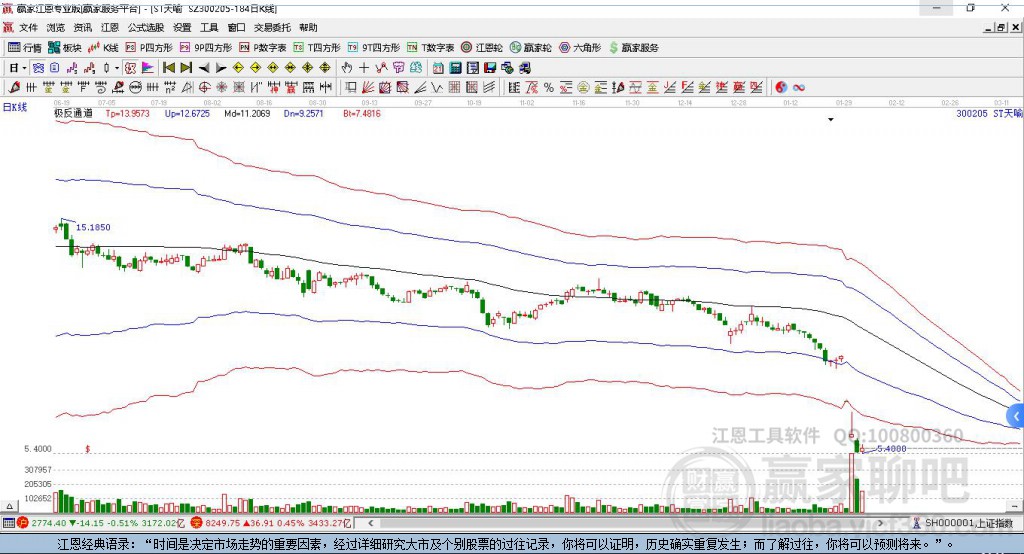Open the T数字表 tool
The width and height of the screenshot is (1024, 554).
(430, 48)
